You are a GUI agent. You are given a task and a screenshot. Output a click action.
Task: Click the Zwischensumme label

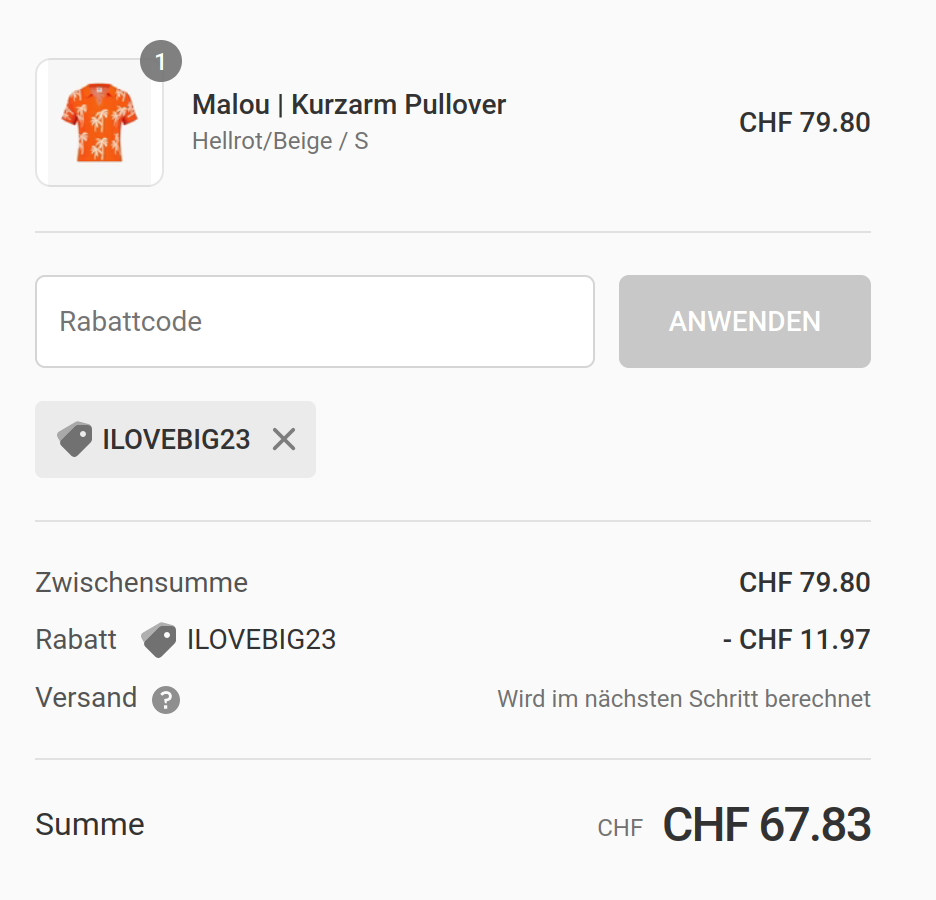pos(141,583)
